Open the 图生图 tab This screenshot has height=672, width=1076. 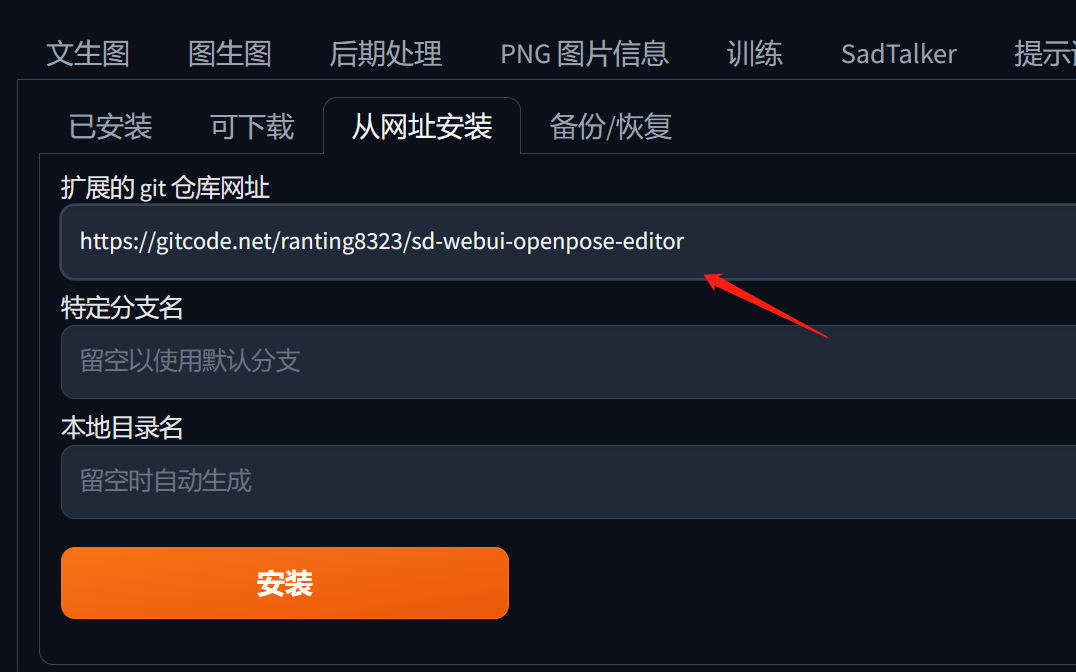[x=230, y=54]
